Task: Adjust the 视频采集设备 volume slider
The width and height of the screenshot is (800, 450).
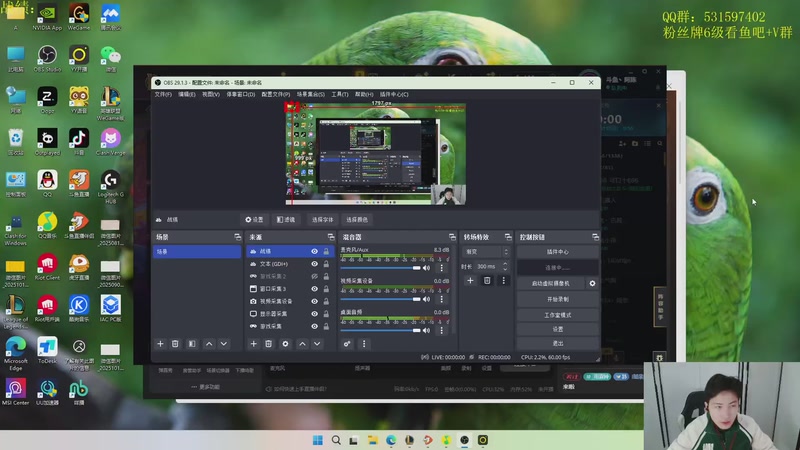Action: coord(380,299)
